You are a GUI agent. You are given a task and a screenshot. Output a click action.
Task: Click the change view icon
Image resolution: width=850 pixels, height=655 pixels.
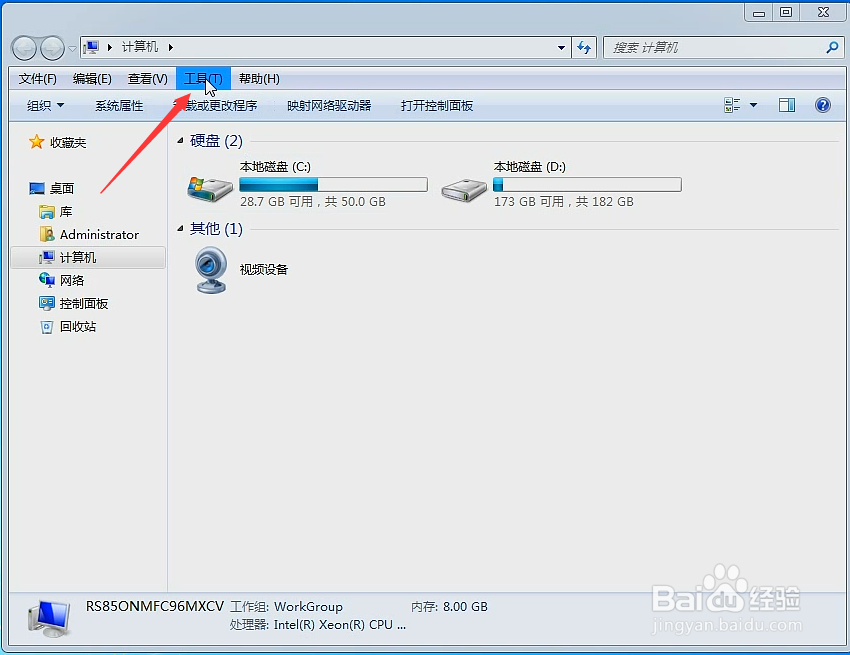[x=732, y=105]
